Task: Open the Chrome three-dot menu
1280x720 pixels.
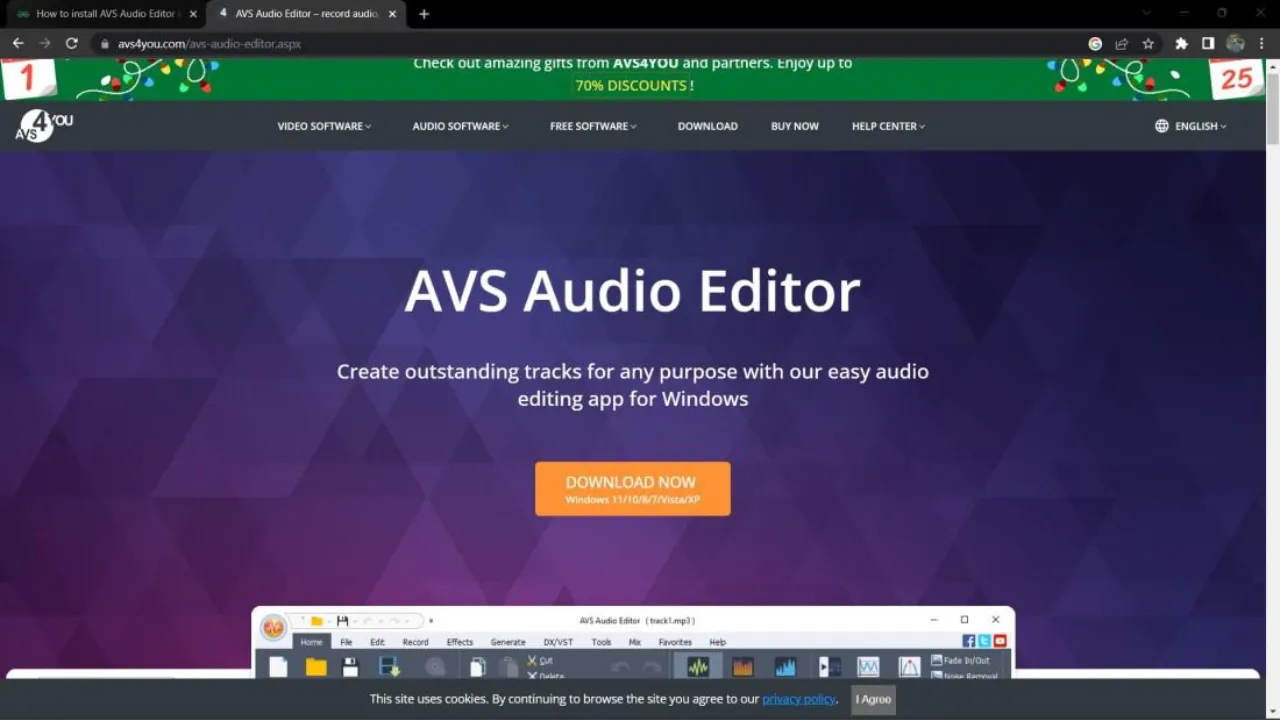Action: point(1262,44)
